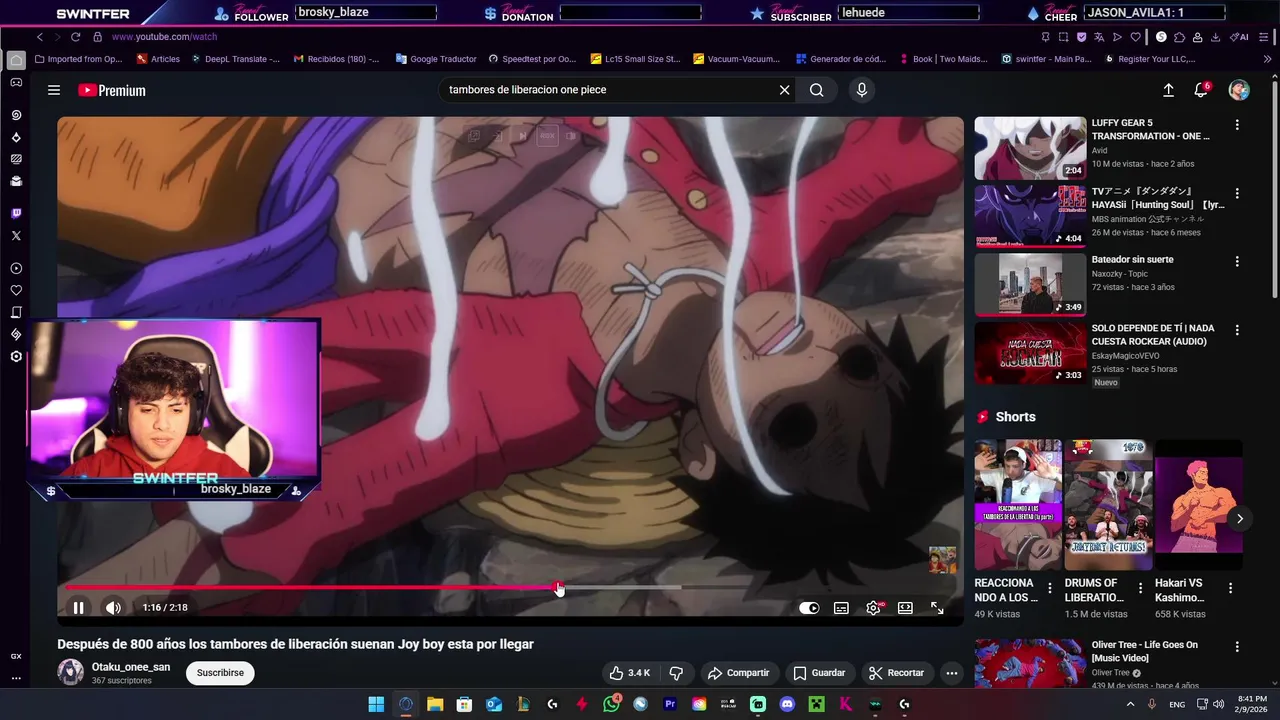Open more actions three-dot menu under video

pyautogui.click(x=952, y=673)
